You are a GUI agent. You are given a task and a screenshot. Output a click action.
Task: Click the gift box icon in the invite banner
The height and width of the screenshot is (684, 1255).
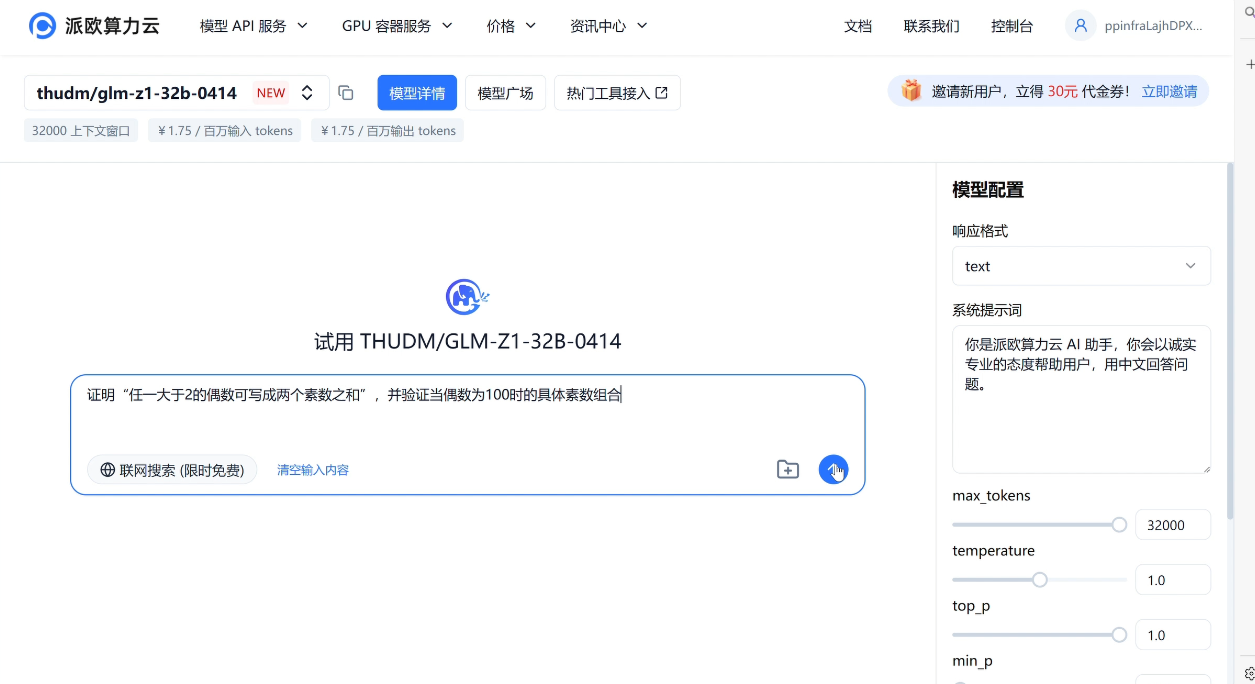coord(911,91)
